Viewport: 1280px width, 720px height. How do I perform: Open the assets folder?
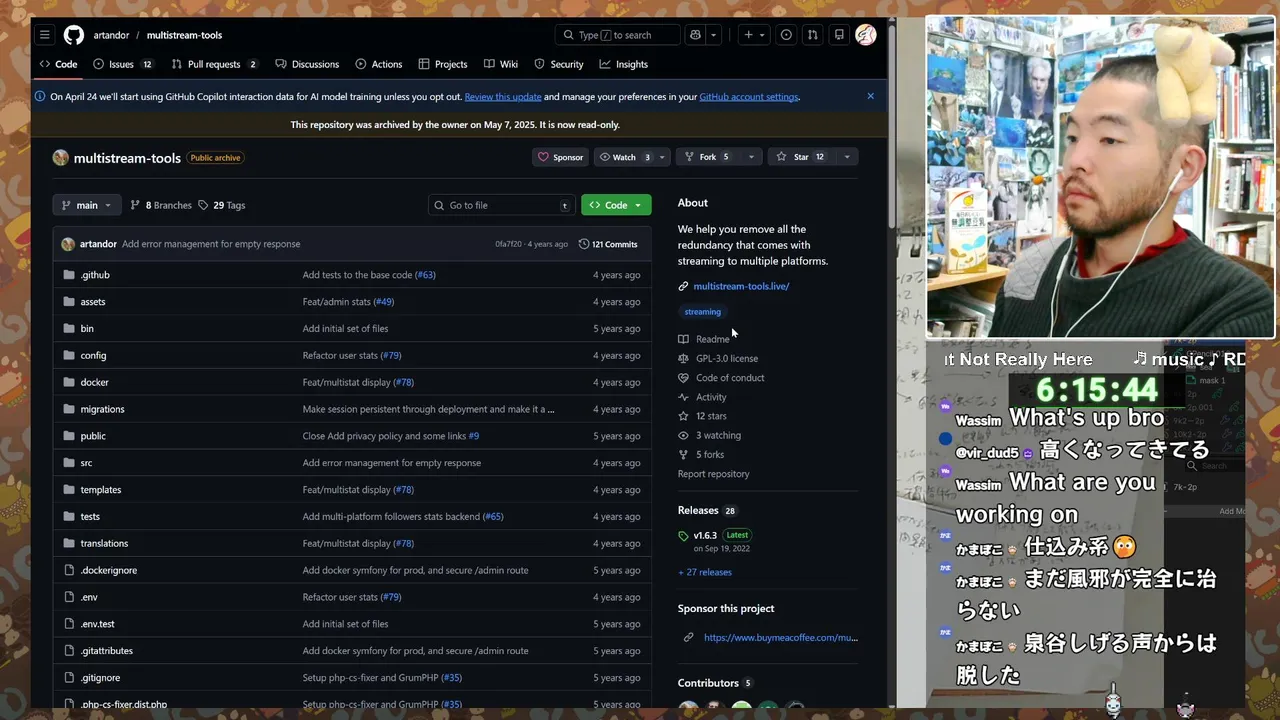93,302
